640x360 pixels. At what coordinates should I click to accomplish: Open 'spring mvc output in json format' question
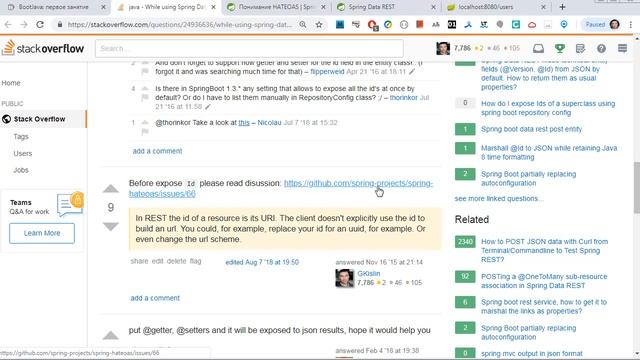point(531,353)
